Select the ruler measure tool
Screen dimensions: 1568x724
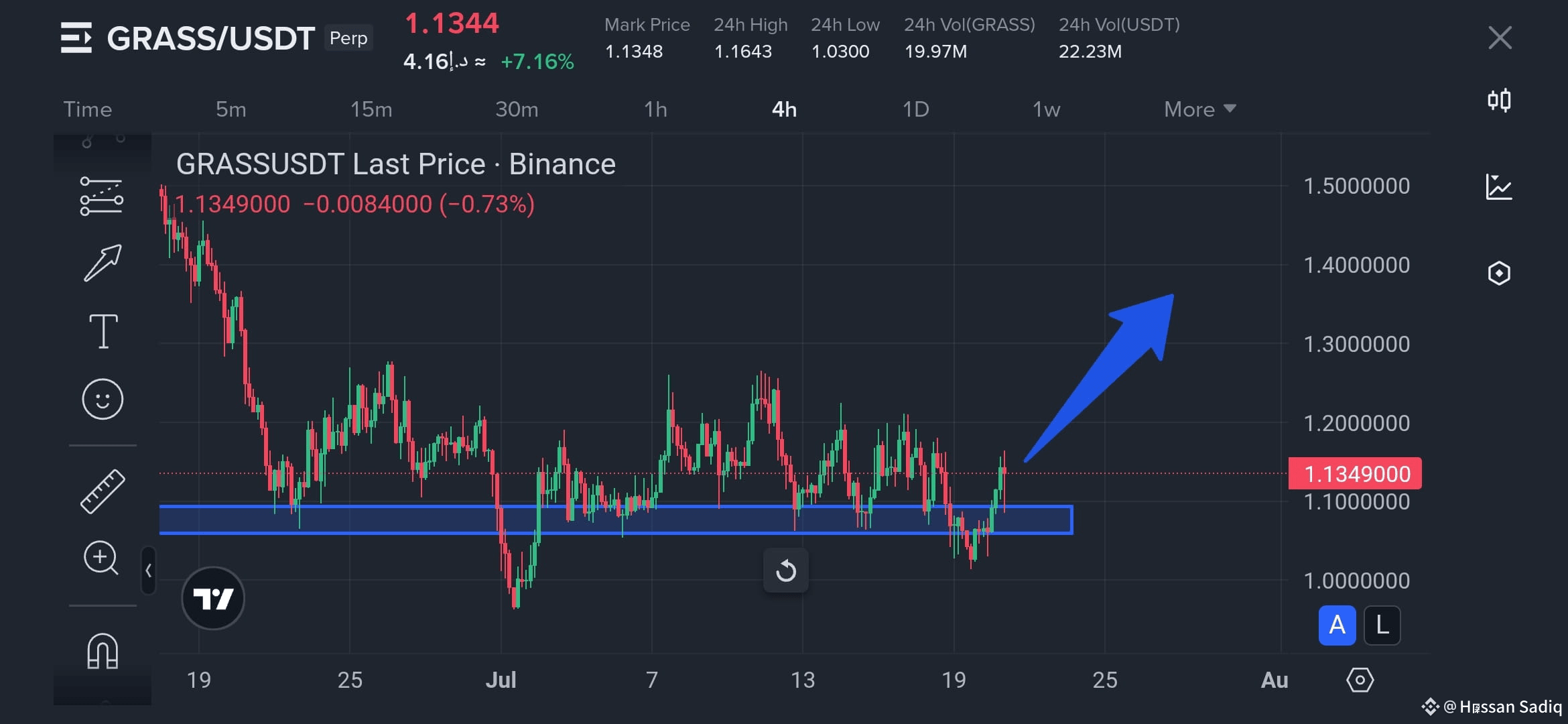[x=103, y=491]
